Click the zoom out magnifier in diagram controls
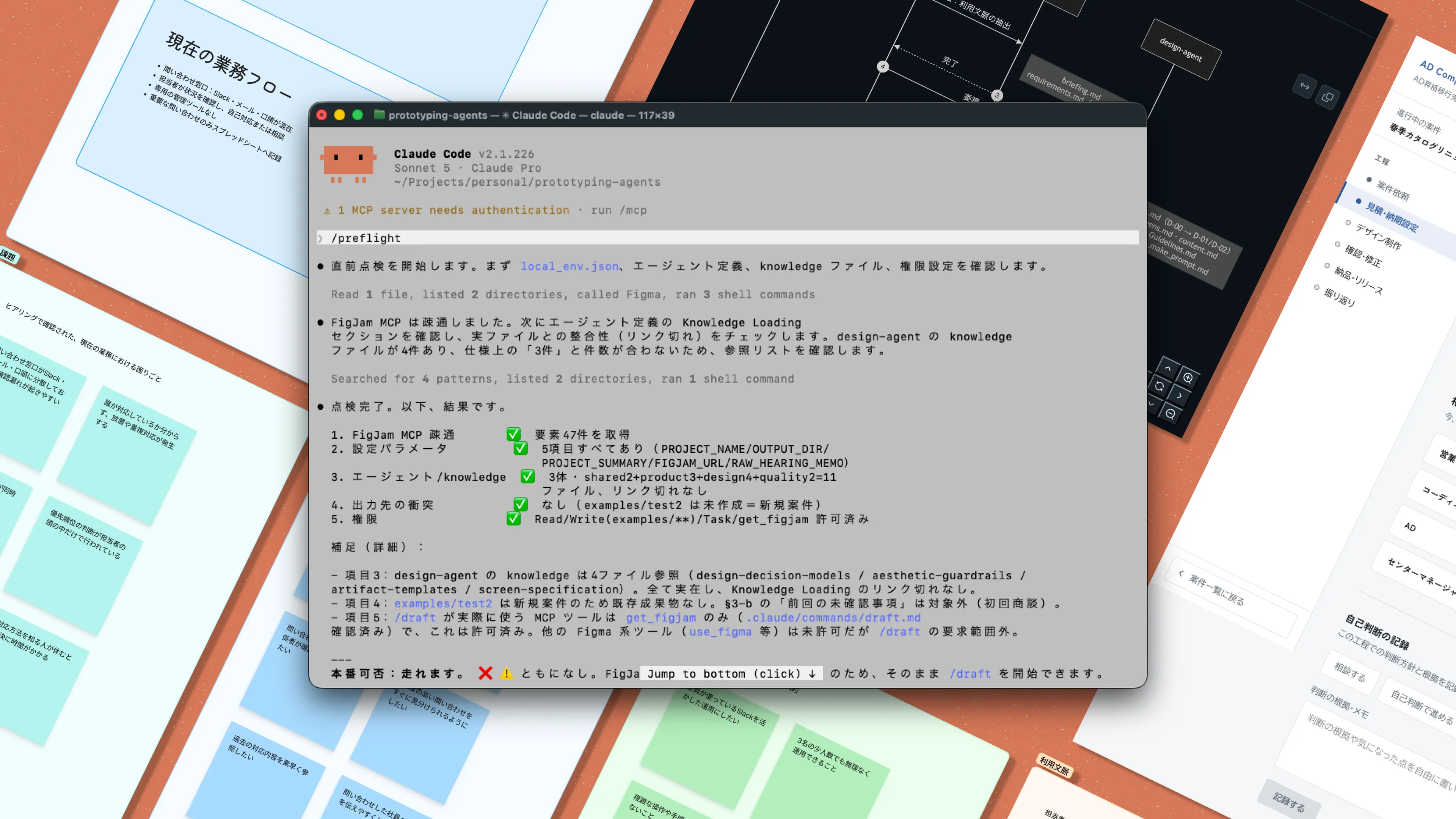This screenshot has width=1456, height=819. 1170,414
